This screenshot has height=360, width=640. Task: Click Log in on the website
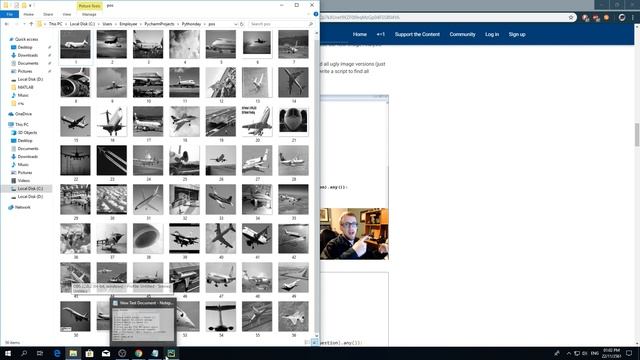coord(492,34)
